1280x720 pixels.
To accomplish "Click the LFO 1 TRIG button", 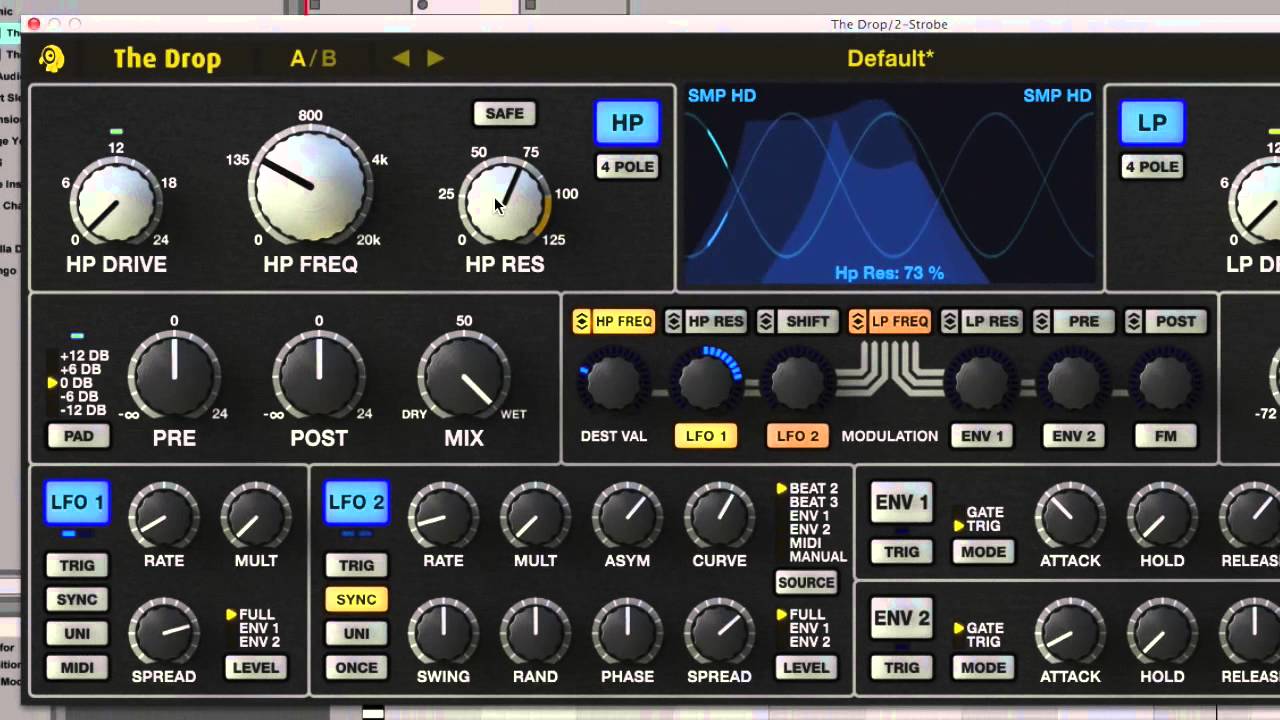I will [x=77, y=565].
